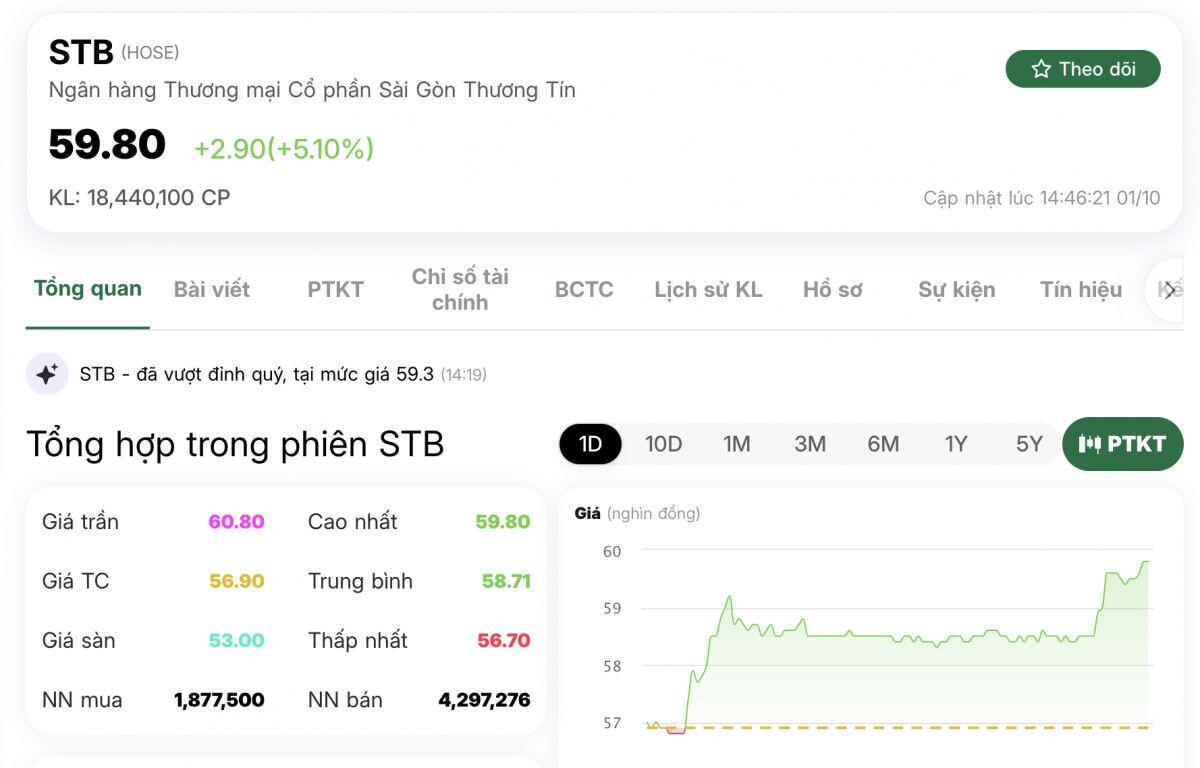
Task: Click the current price 59.80
Action: [x=107, y=144]
